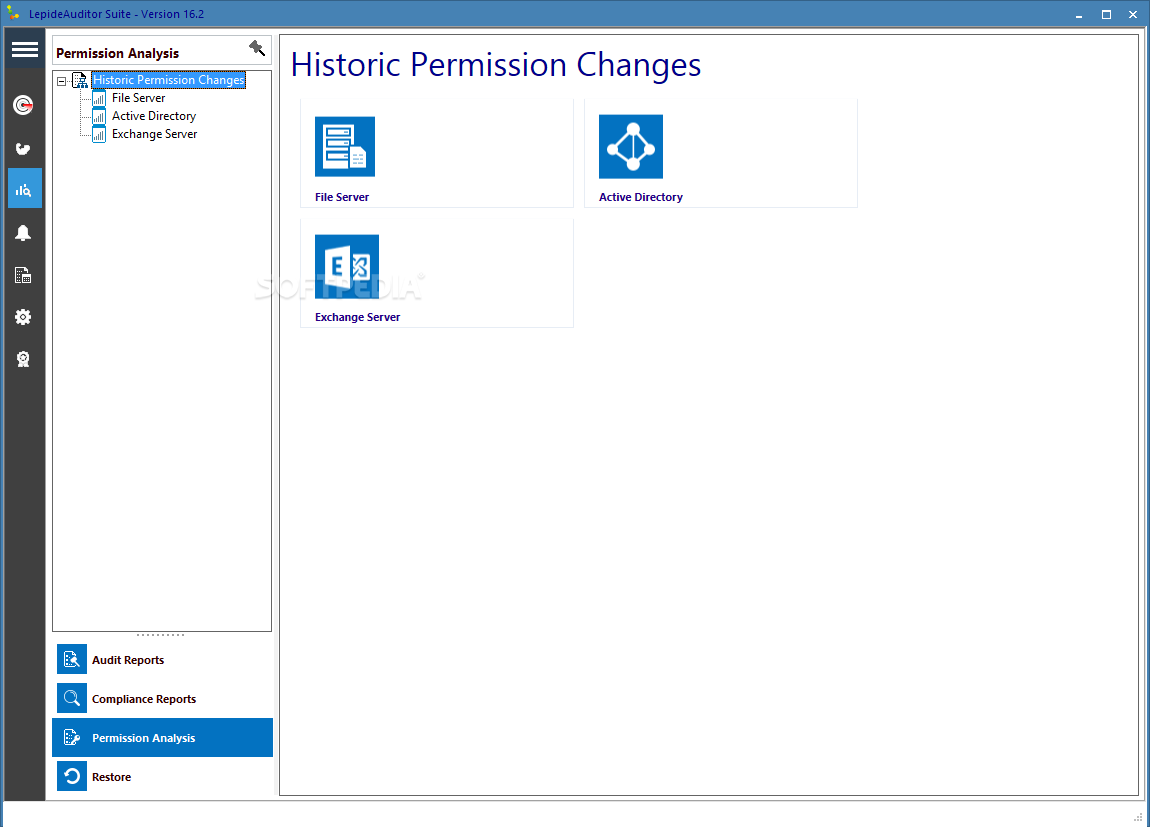Click the Compliance Reports magnifier icon

tap(72, 698)
